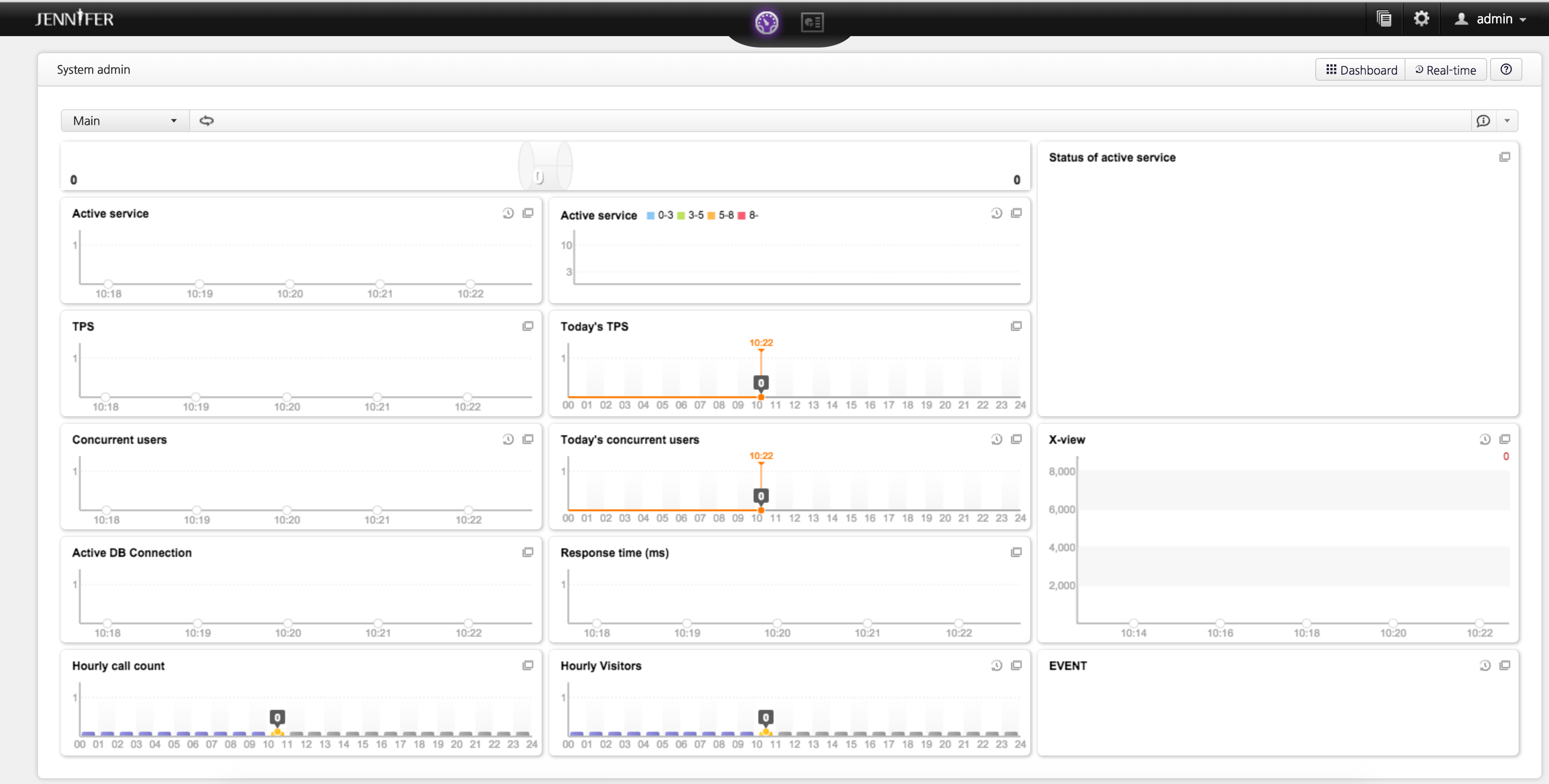Click the 8,000 axis label in X-view
The image size is (1549, 784).
click(1061, 471)
